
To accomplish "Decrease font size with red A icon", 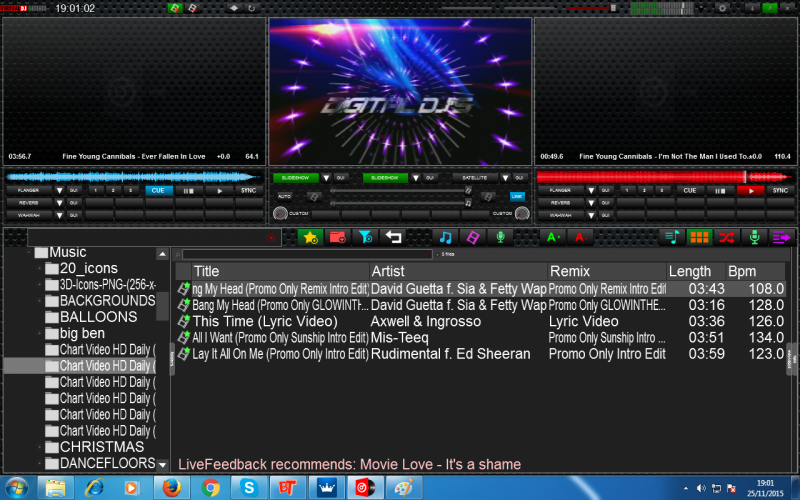I will (x=581, y=237).
